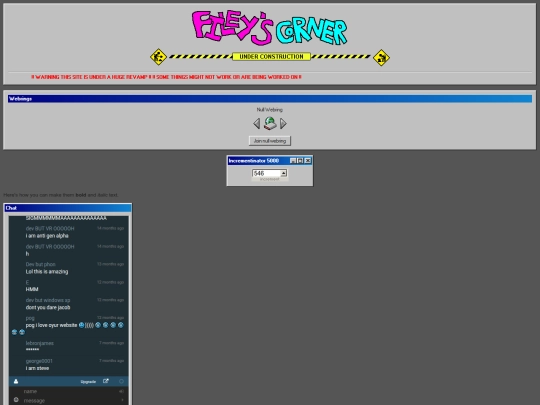The image size is (540, 405).
Task: Minimize the Incrementinator 5000 window
Action: click(293, 160)
